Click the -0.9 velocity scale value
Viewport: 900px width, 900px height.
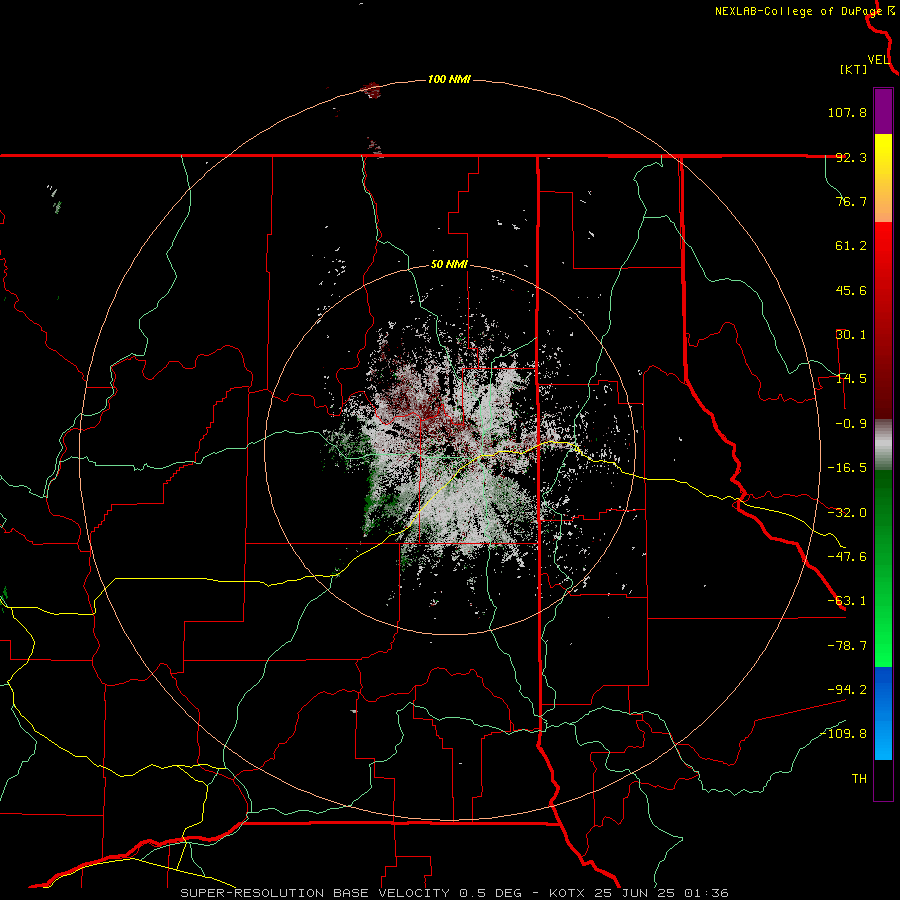tap(851, 424)
